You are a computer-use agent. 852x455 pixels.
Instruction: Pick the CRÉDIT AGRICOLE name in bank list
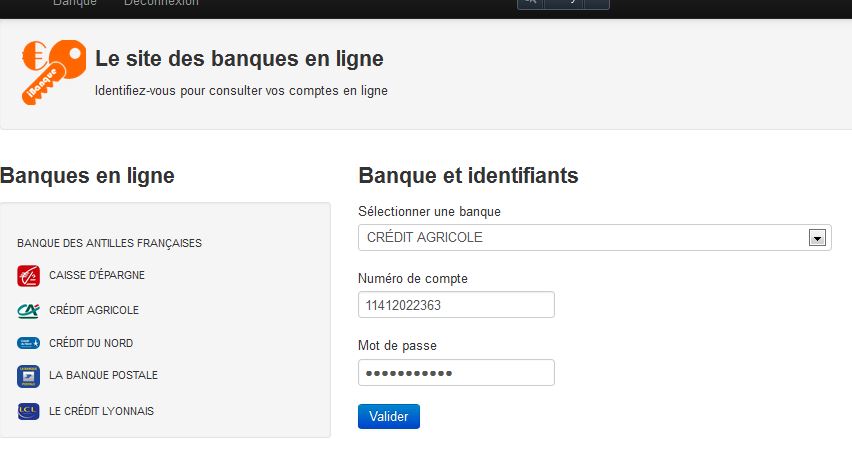point(94,310)
